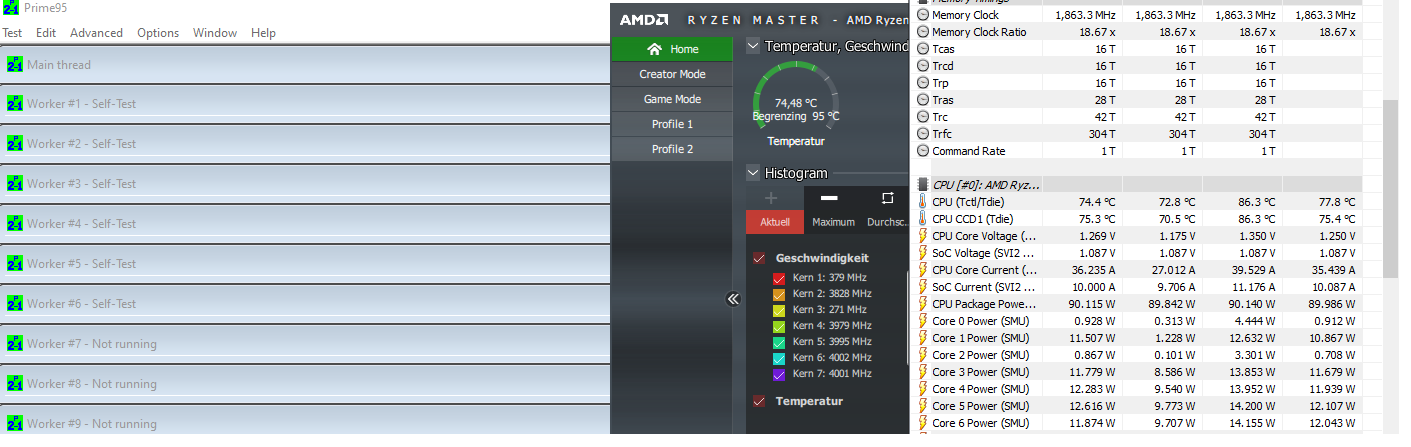The height and width of the screenshot is (447, 1411).
Task: Click the minus icon in the Histogram toolbar
Action: point(829,198)
